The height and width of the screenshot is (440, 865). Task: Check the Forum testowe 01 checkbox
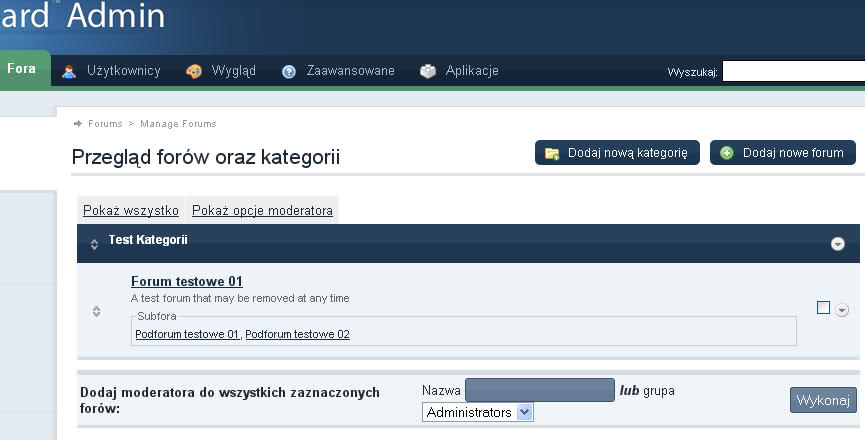tap(823, 308)
